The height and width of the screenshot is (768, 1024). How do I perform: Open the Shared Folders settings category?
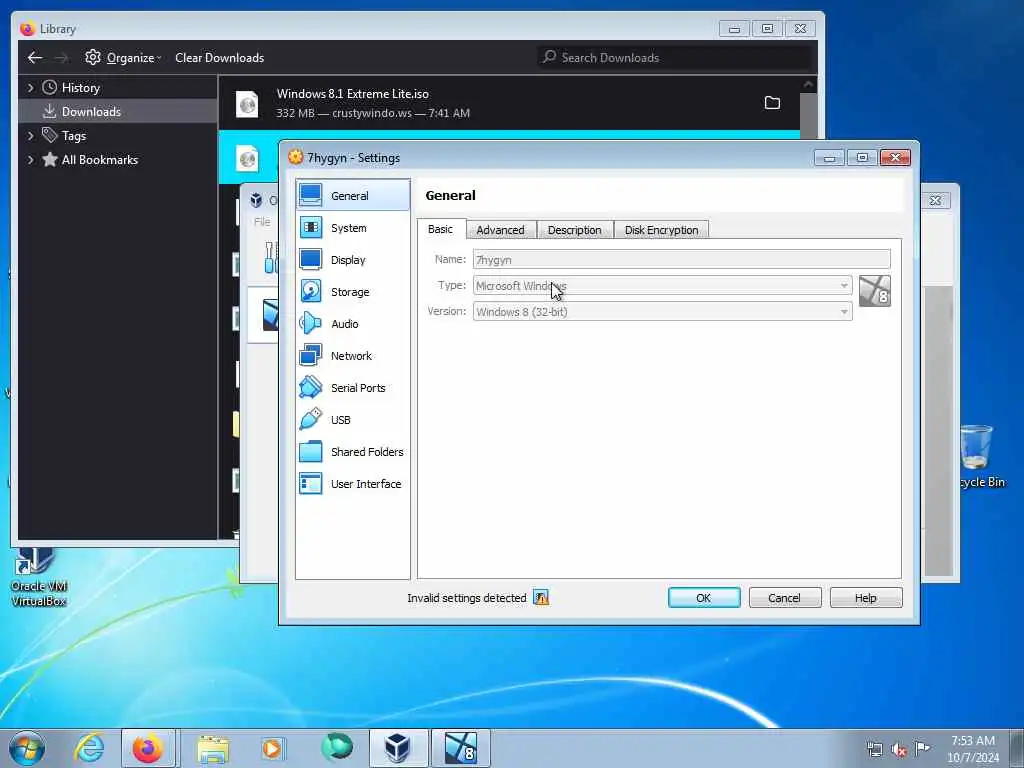coord(353,451)
